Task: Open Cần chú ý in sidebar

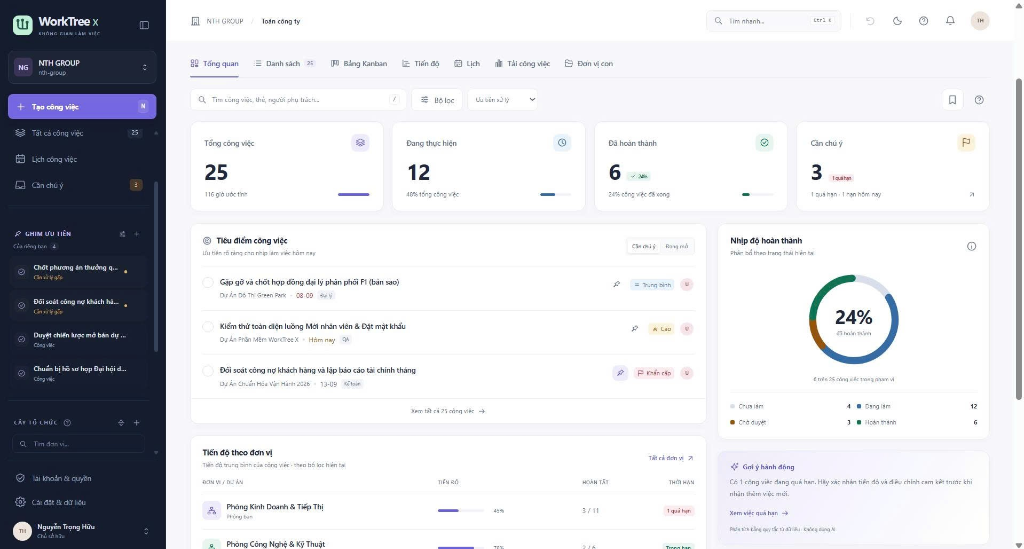Action: pyautogui.click(x=78, y=185)
